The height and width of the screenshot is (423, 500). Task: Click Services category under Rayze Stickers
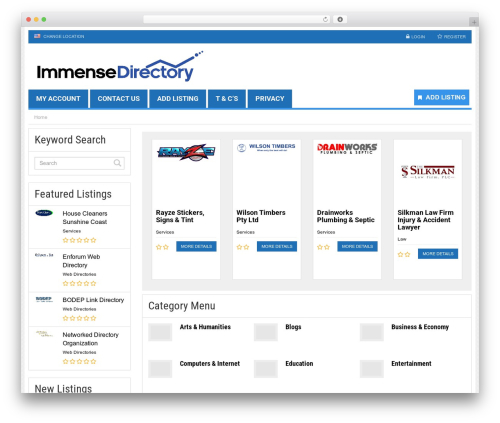(x=165, y=232)
